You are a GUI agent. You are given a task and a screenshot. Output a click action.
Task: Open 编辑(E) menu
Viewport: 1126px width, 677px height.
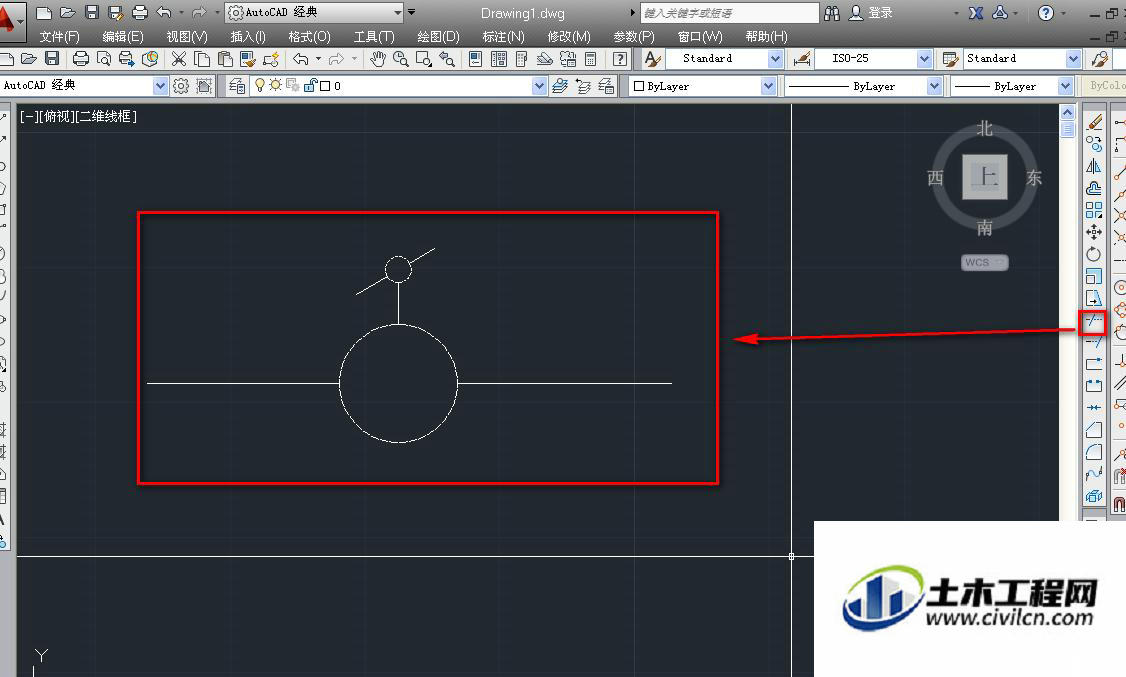(x=122, y=37)
